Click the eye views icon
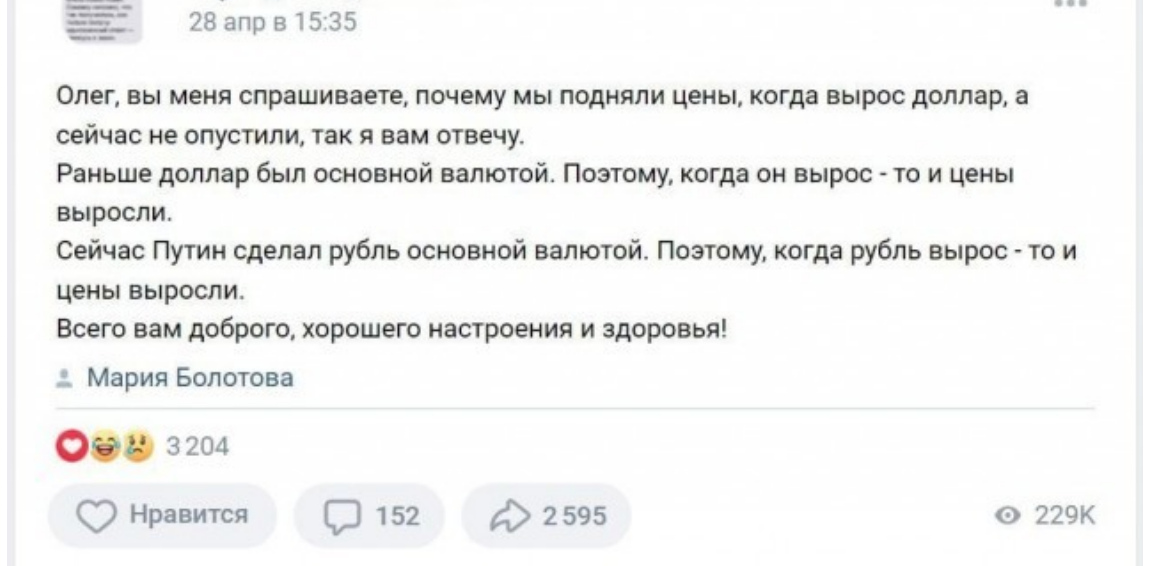1150x566 pixels. click(x=1009, y=518)
